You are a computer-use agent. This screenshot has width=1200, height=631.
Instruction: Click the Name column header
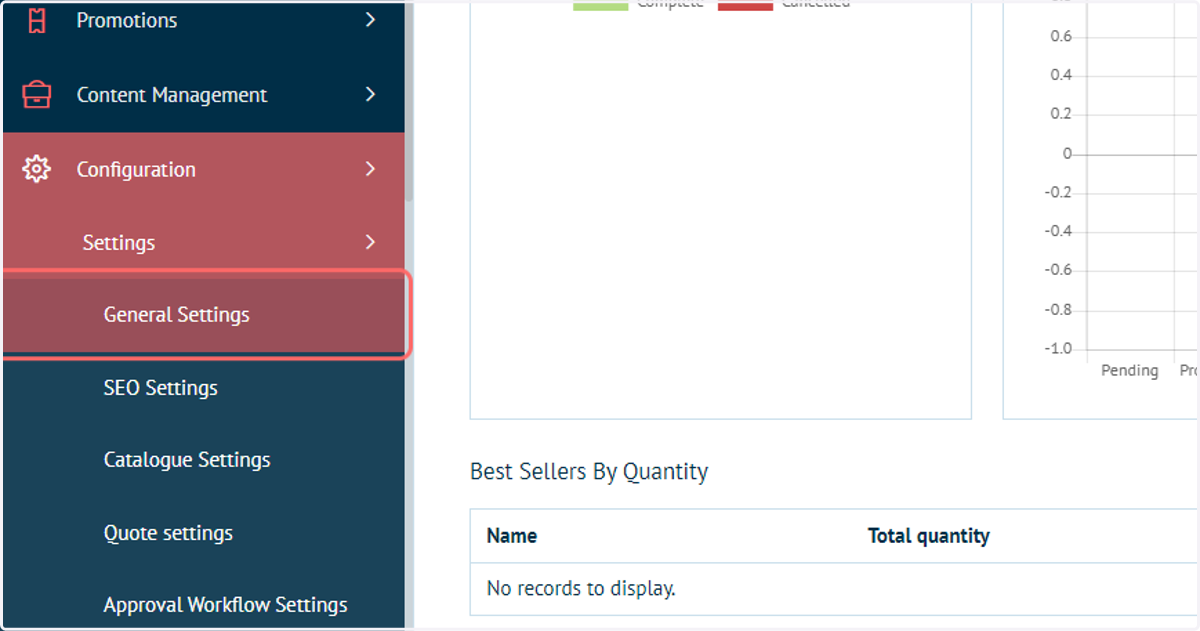pos(511,536)
